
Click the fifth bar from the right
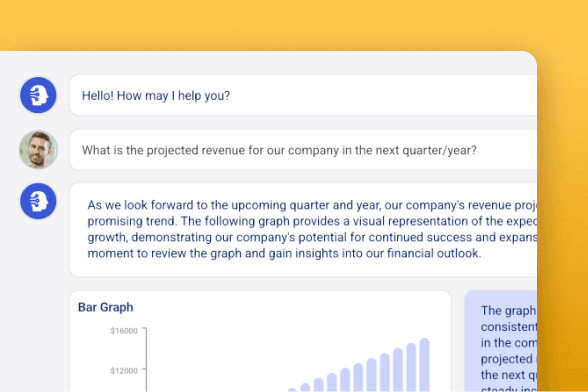coord(372,375)
